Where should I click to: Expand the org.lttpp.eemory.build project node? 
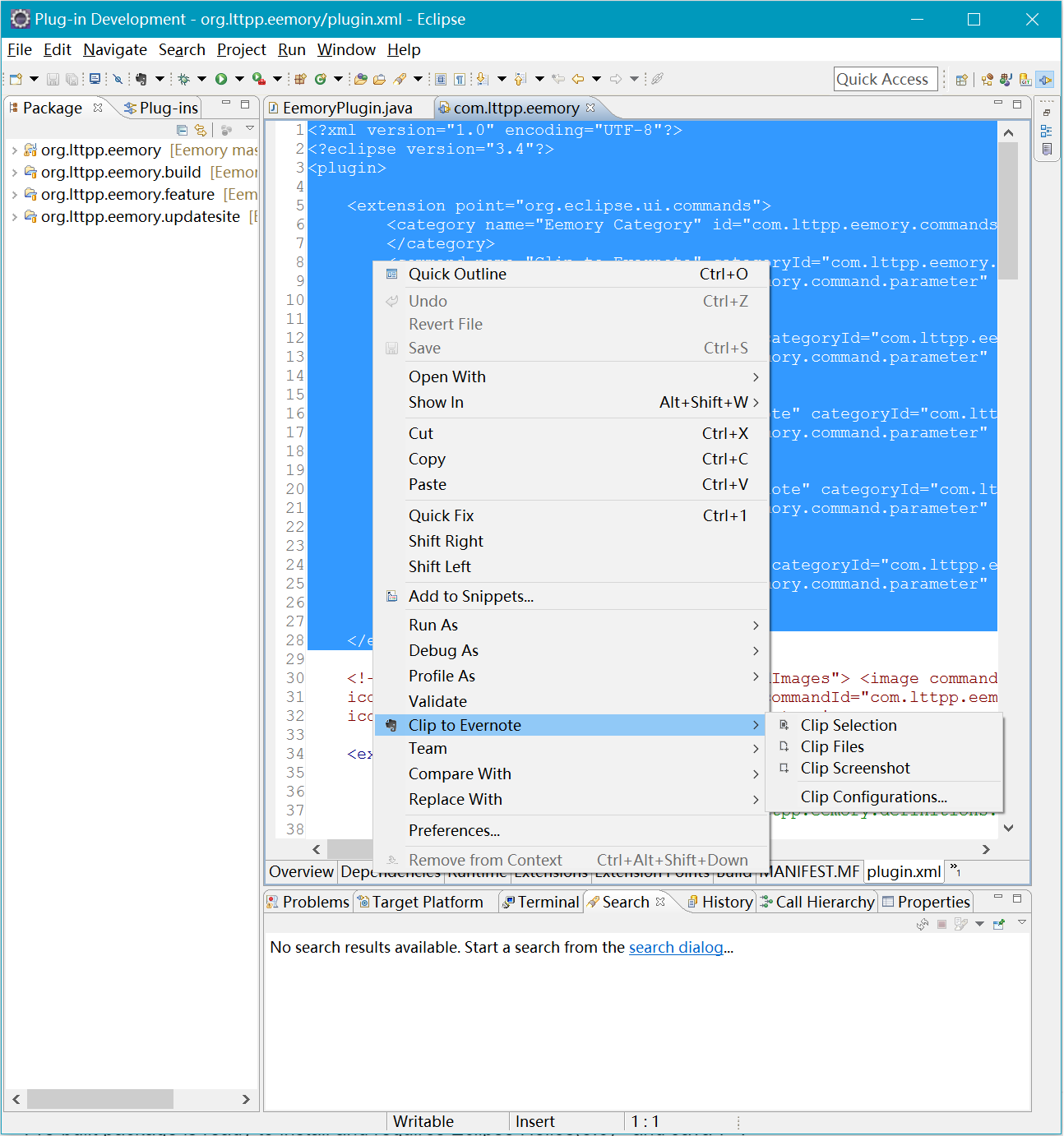(14, 173)
